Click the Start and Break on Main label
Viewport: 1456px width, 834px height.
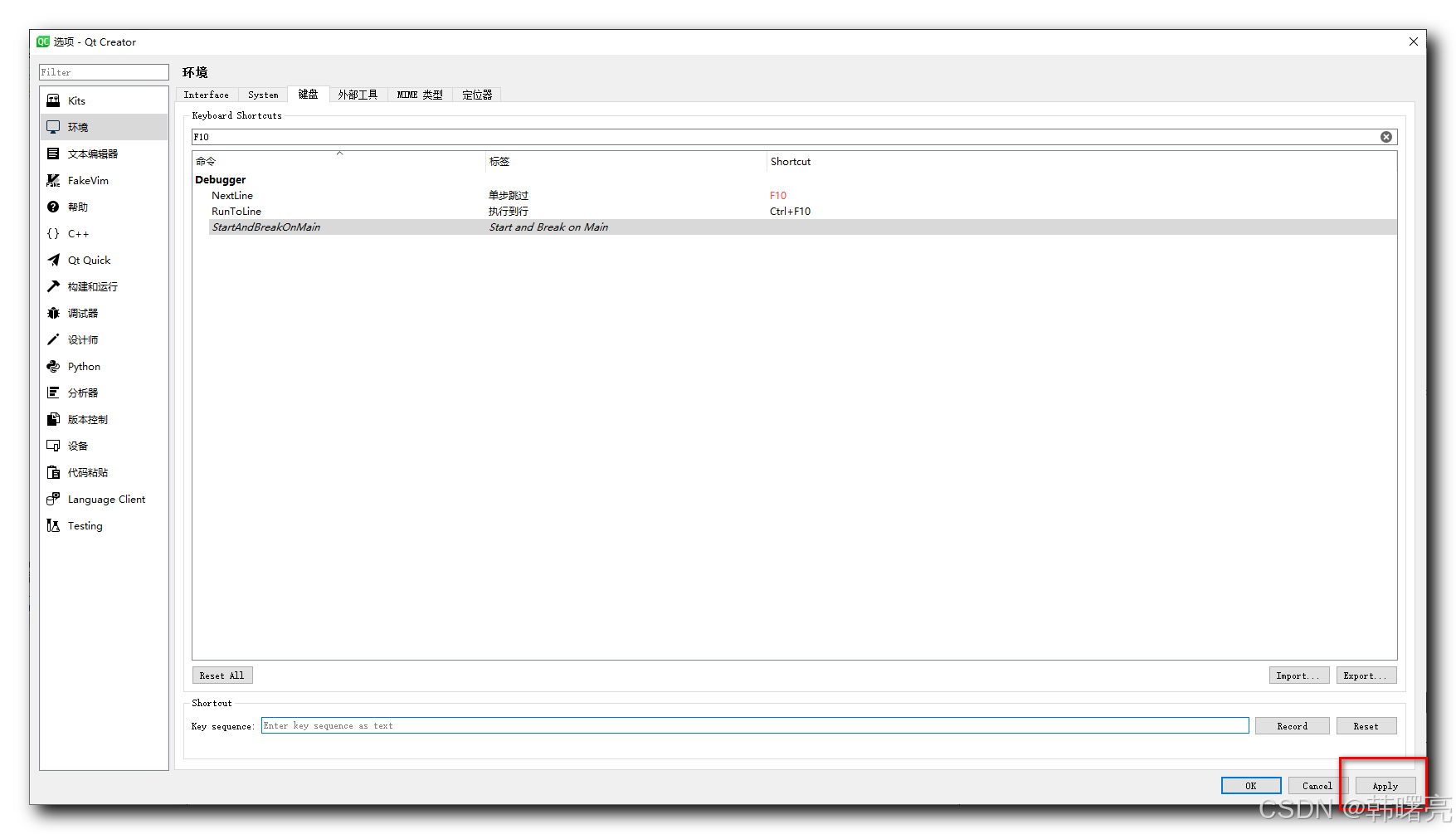548,227
